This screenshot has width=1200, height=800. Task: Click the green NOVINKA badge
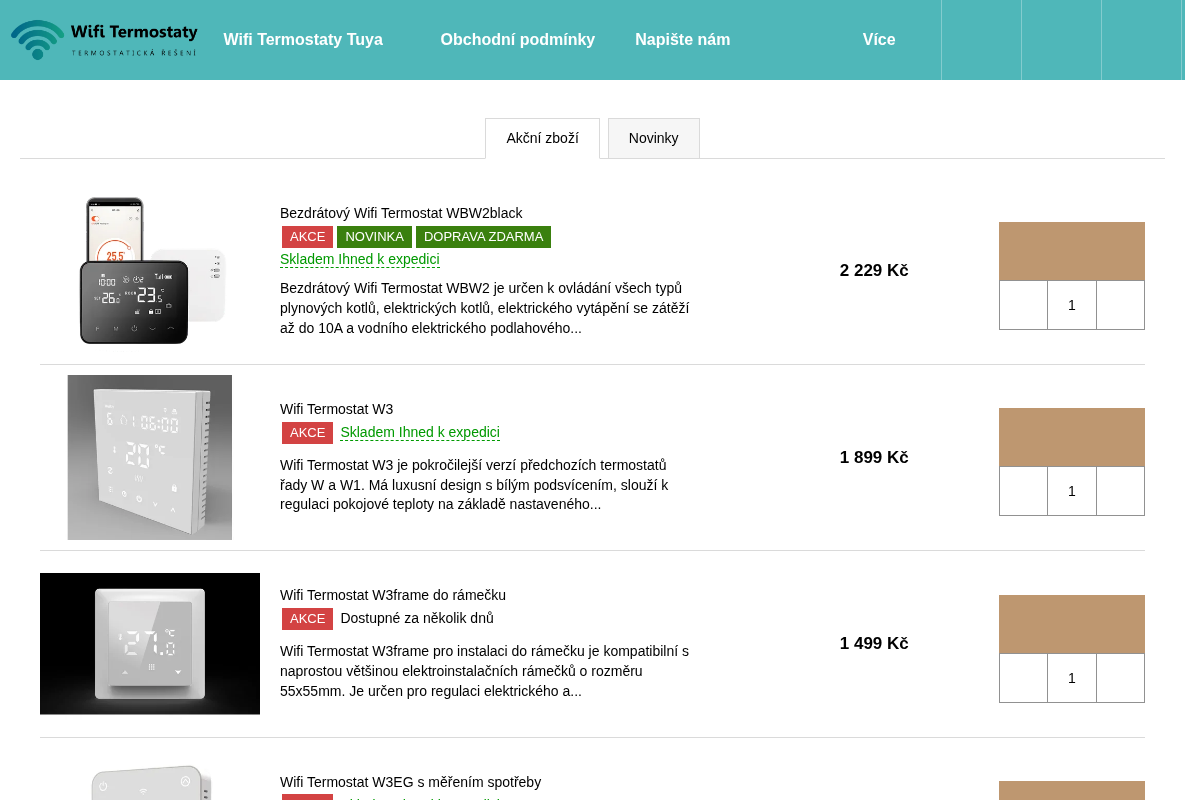coord(374,237)
